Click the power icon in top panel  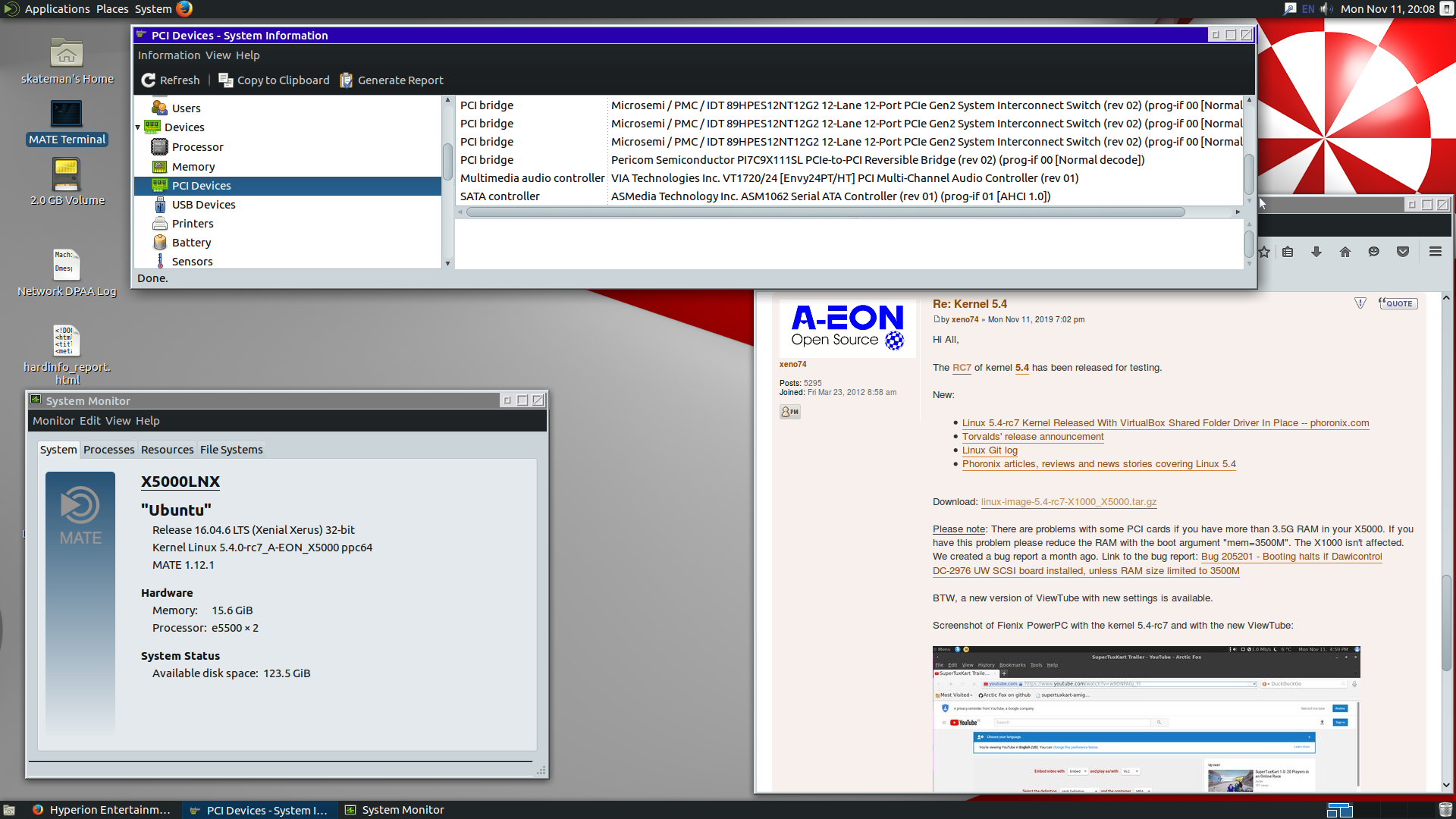pos(1446,9)
